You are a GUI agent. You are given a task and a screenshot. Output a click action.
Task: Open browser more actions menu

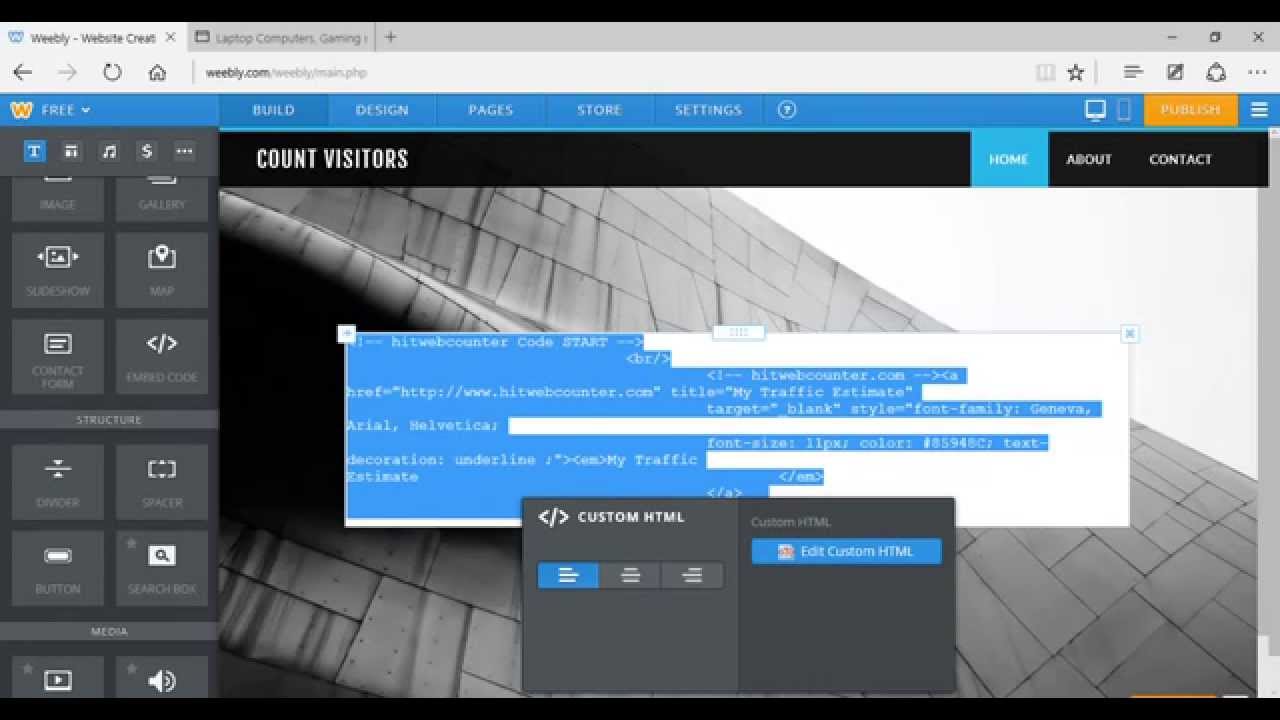(x=1257, y=72)
